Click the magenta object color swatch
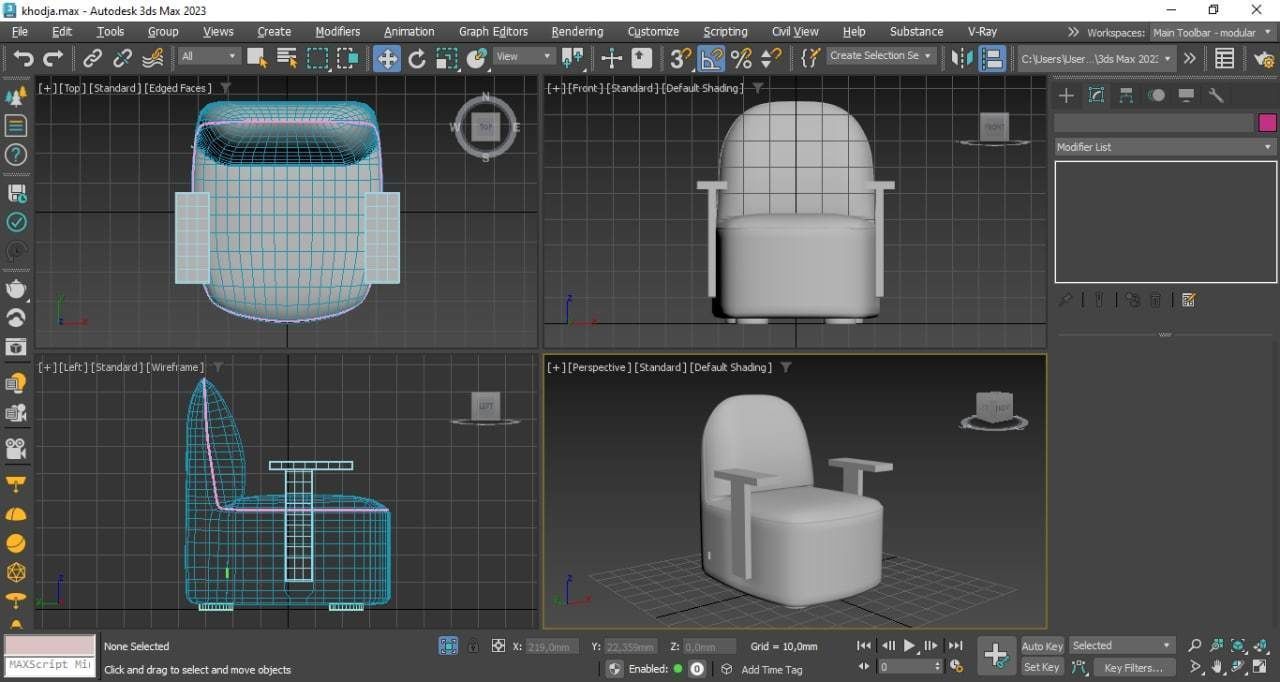 tap(1267, 123)
